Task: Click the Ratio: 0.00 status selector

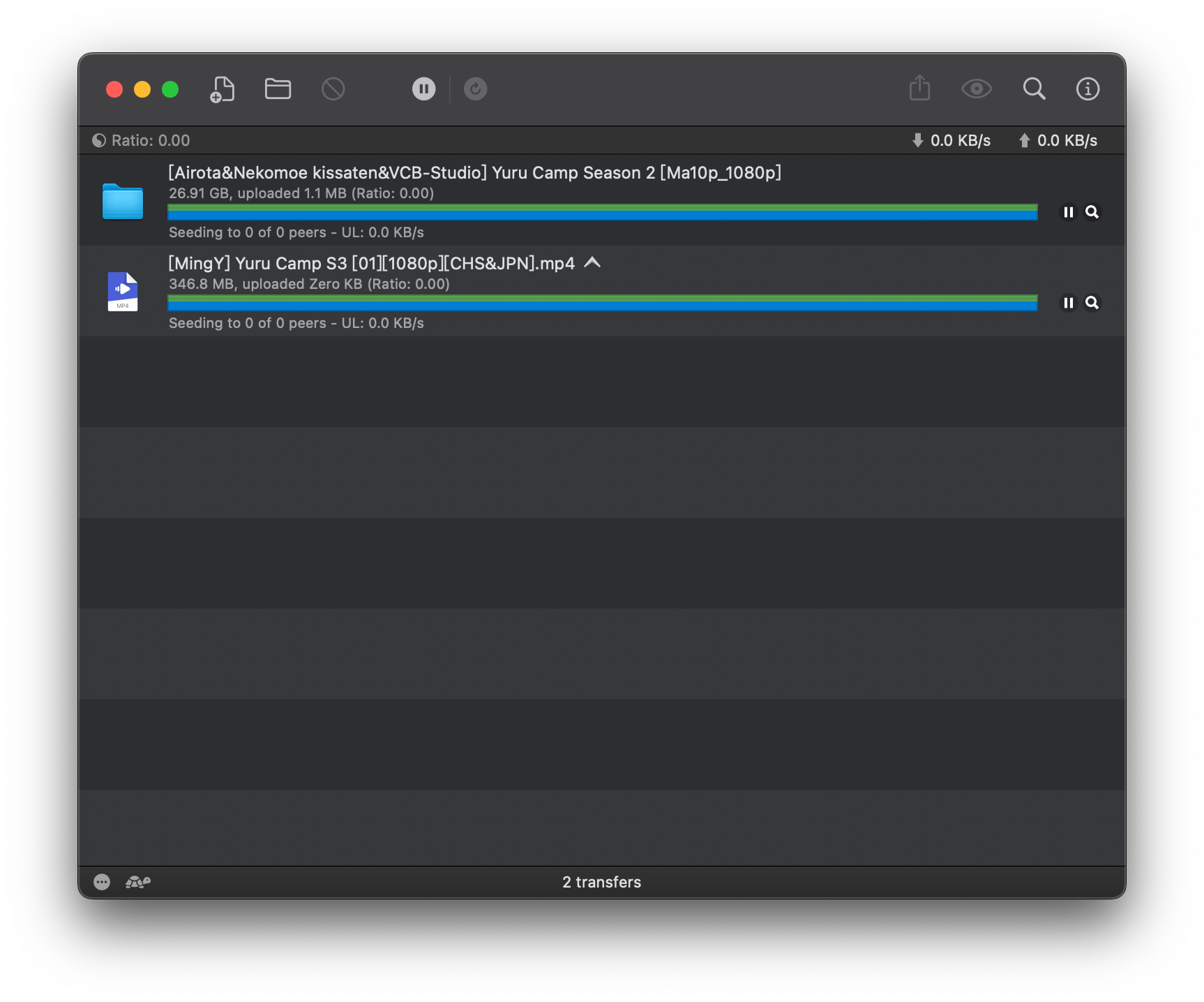Action: (142, 141)
